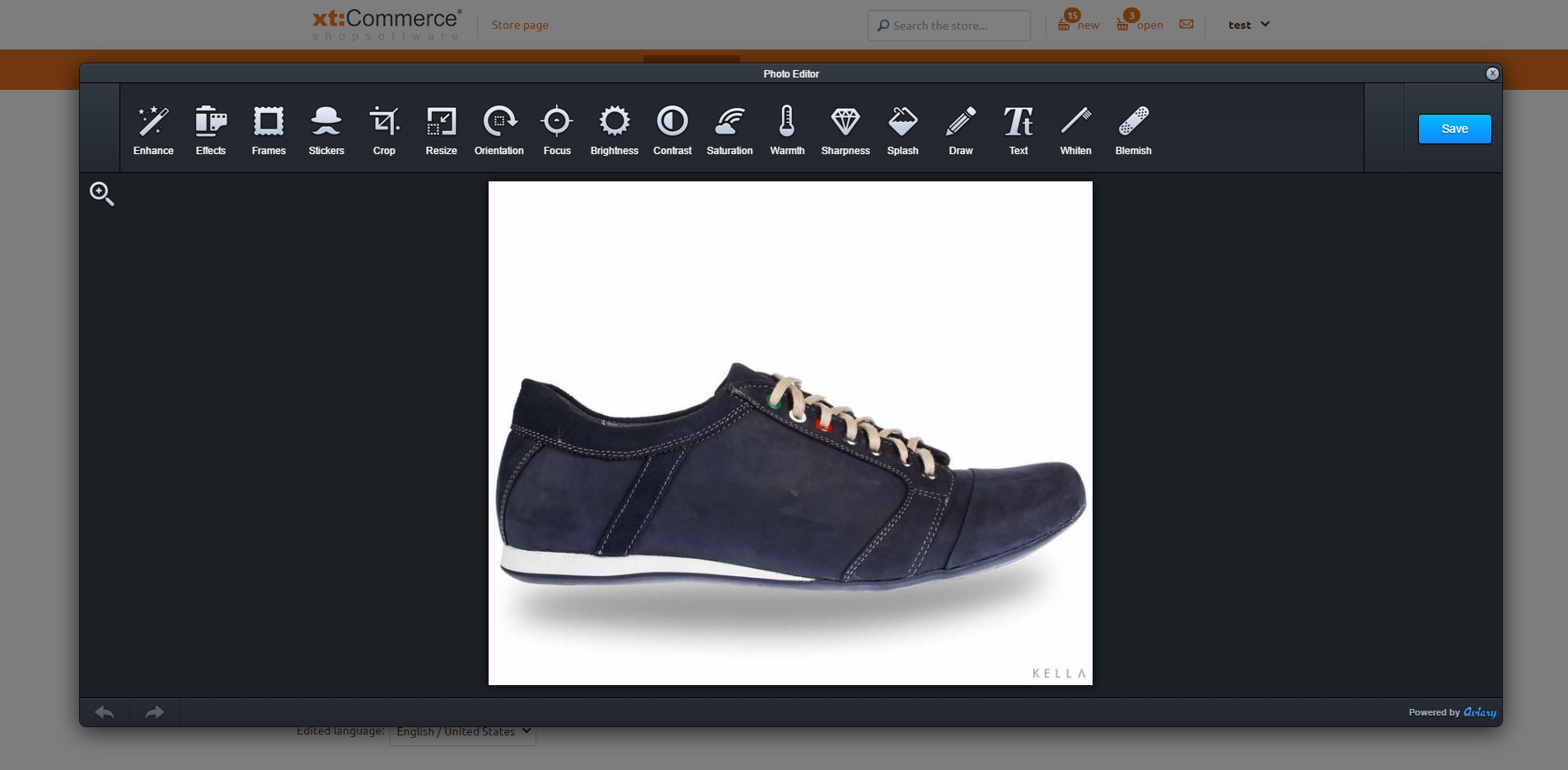The width and height of the screenshot is (1568, 770).
Task: Add text with the Text tool
Action: [1018, 130]
